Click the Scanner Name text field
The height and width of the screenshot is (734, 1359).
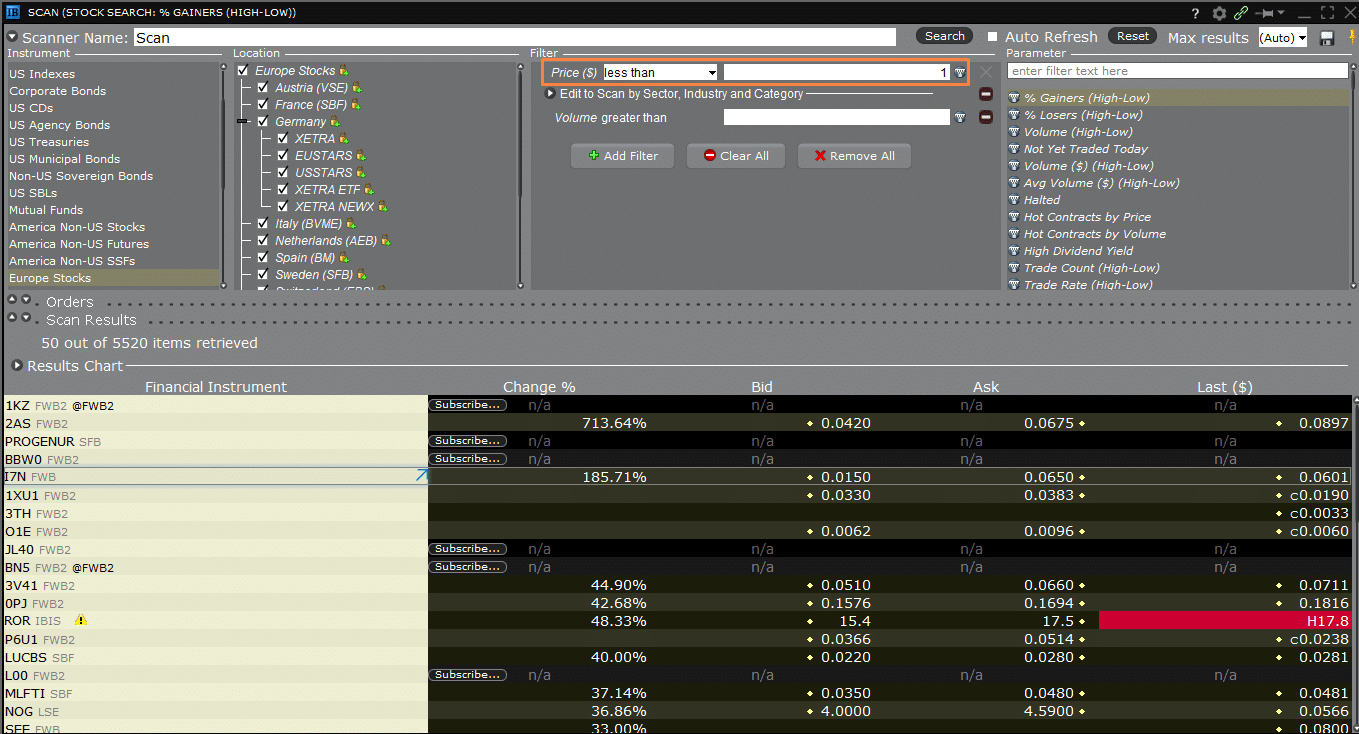click(514, 38)
